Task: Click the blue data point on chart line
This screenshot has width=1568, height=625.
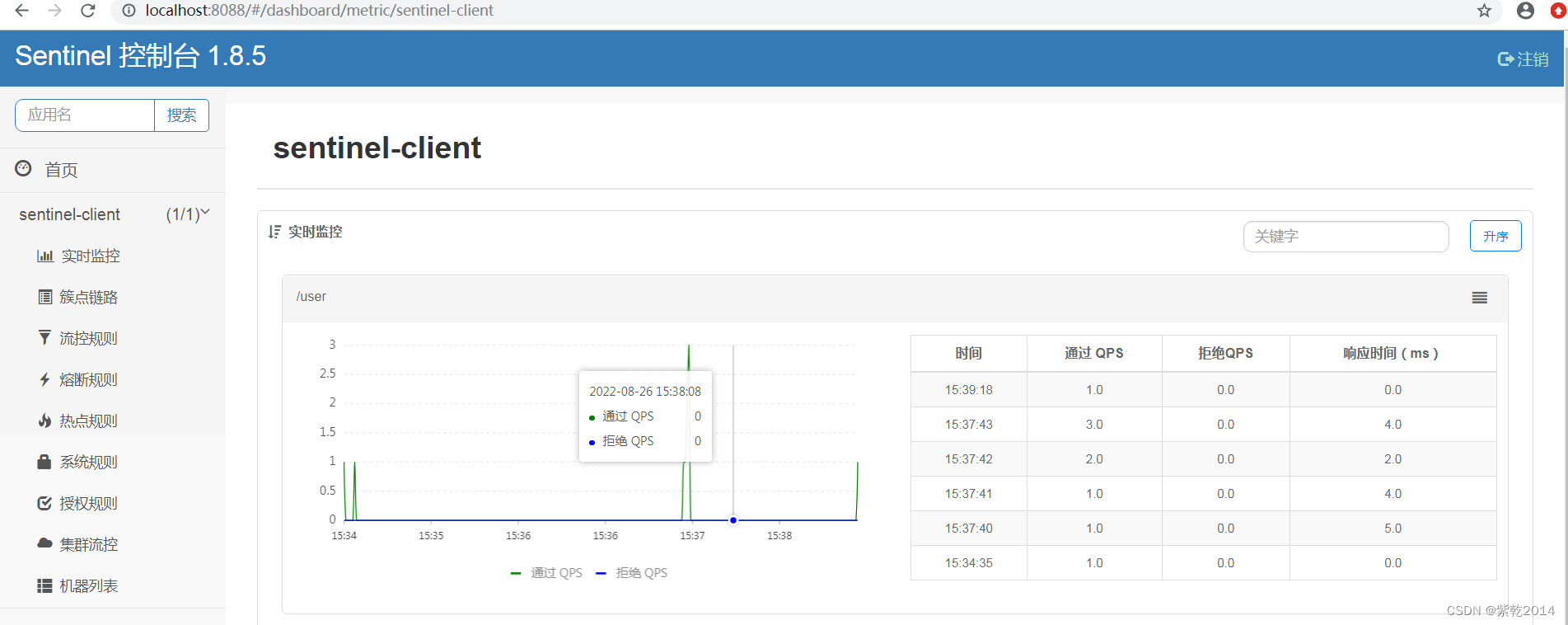Action: pyautogui.click(x=733, y=520)
